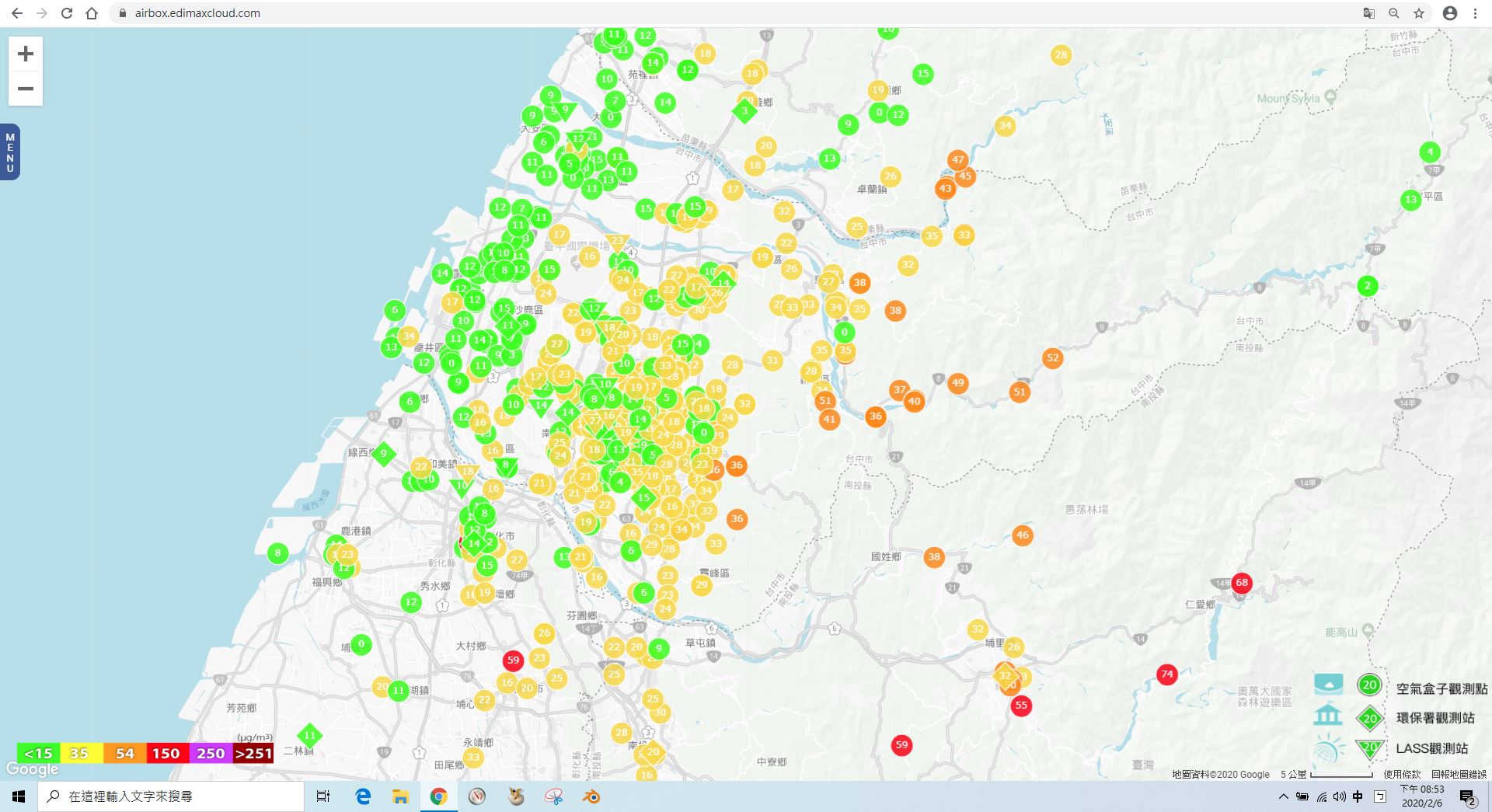Toggle the 中 IME input mode

(x=1358, y=796)
